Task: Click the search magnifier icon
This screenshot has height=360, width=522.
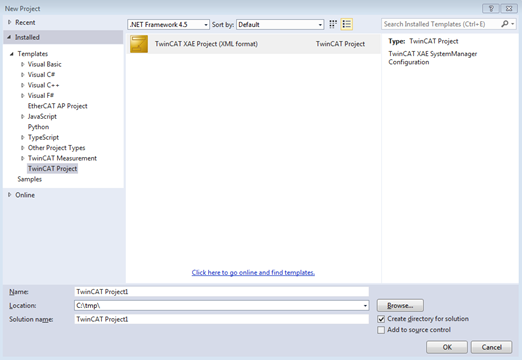Action: coord(505,24)
